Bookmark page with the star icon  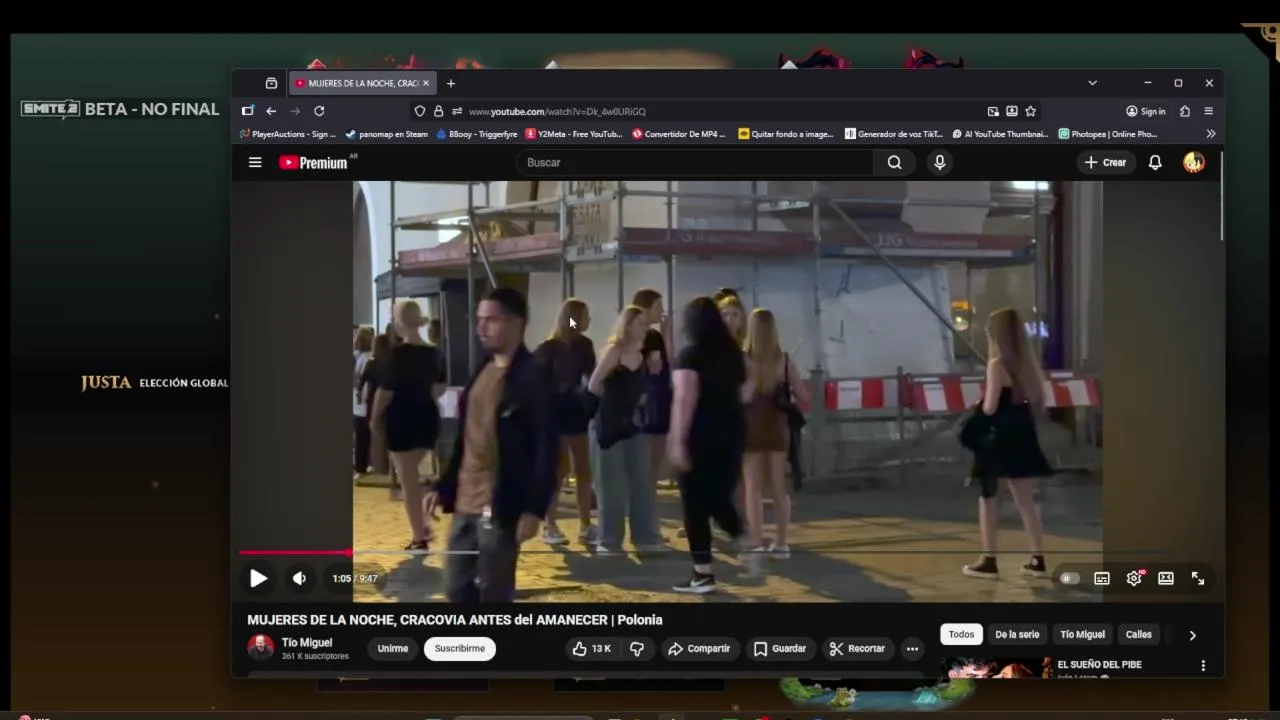1030,111
